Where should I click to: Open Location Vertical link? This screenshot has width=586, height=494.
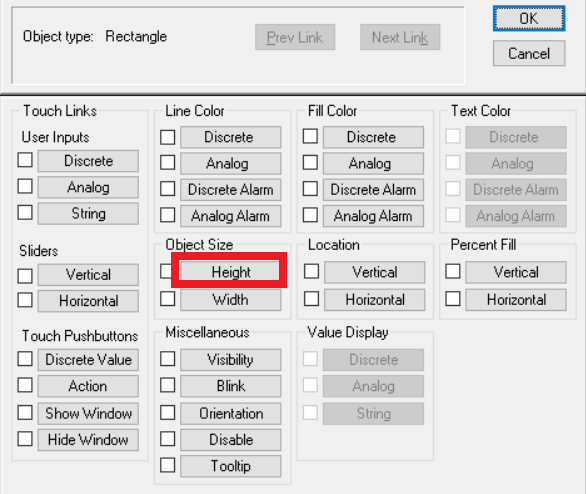(x=374, y=272)
